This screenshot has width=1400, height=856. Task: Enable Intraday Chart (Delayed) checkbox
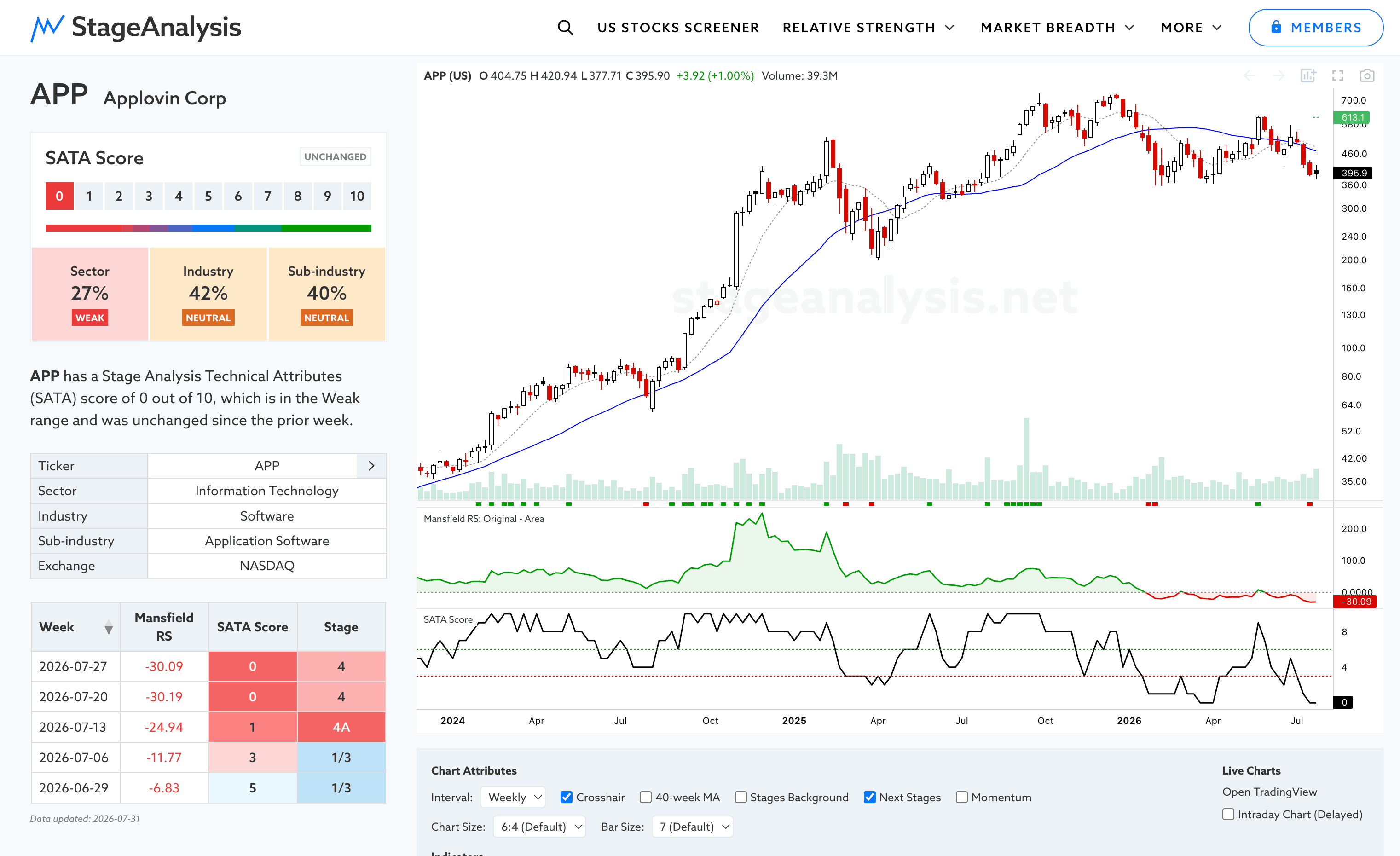1228,815
